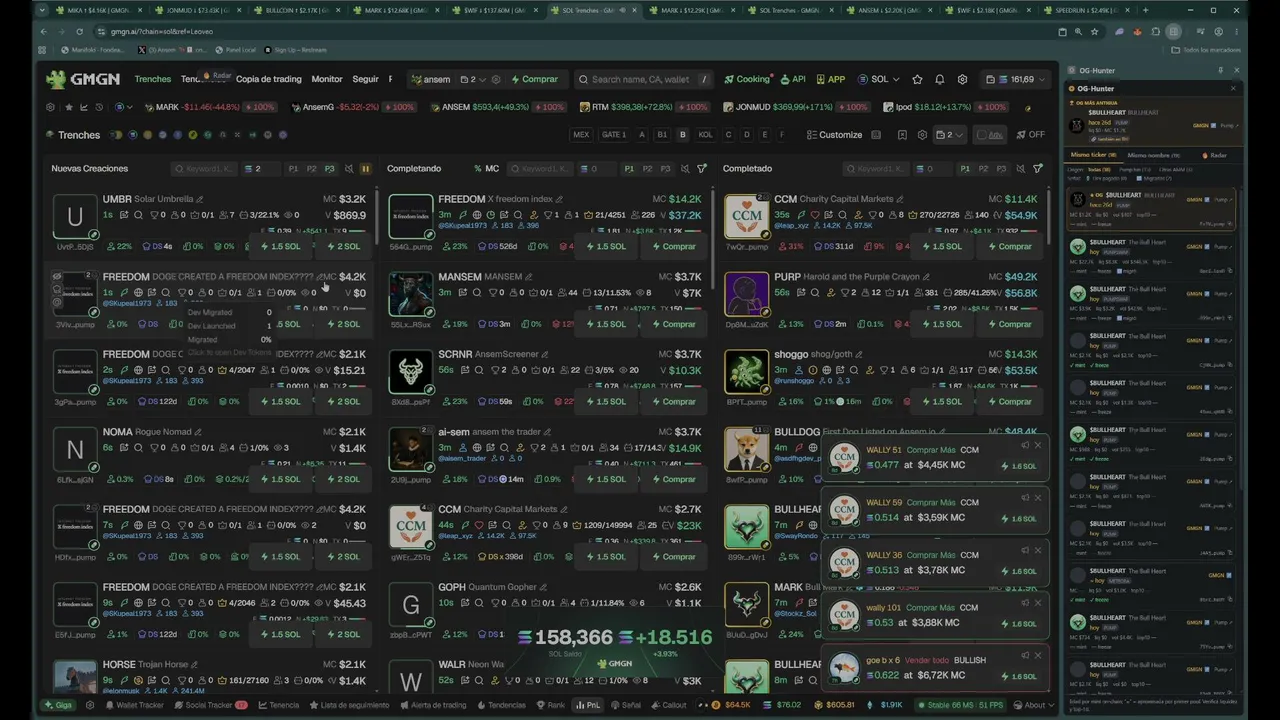Focus the keyword field in Nuevas Creaciones

coord(204,169)
